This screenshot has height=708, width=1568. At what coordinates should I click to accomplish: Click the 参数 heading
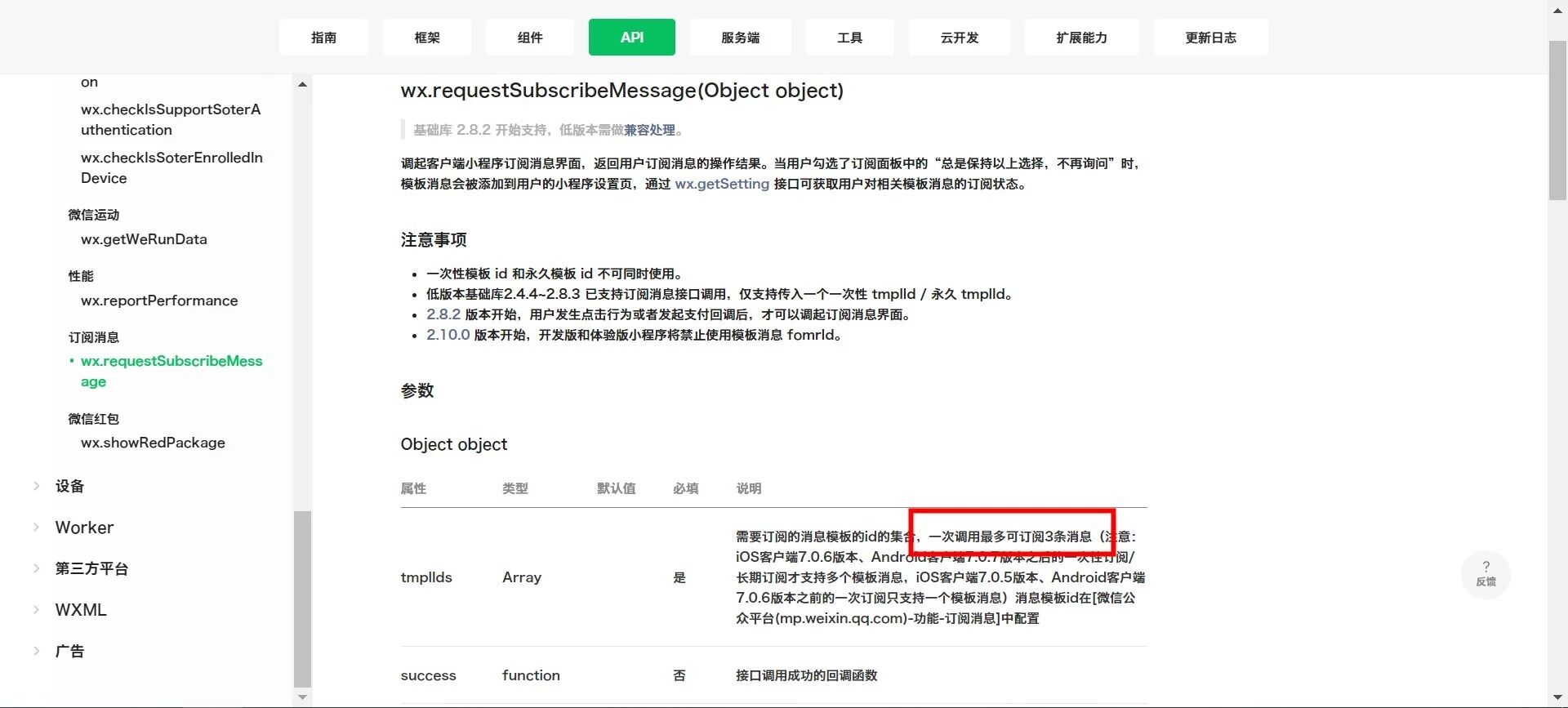pos(417,390)
